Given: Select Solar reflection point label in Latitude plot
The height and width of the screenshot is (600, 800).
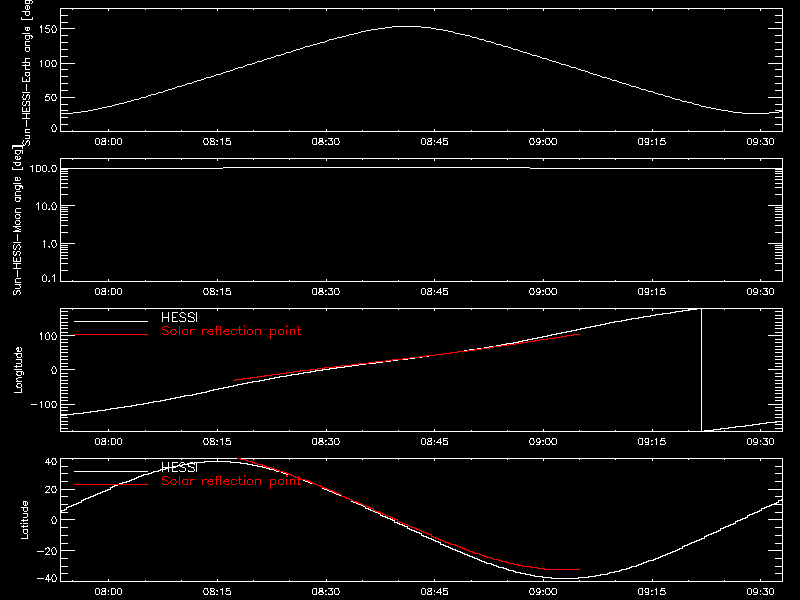Looking at the screenshot, I should [231, 481].
